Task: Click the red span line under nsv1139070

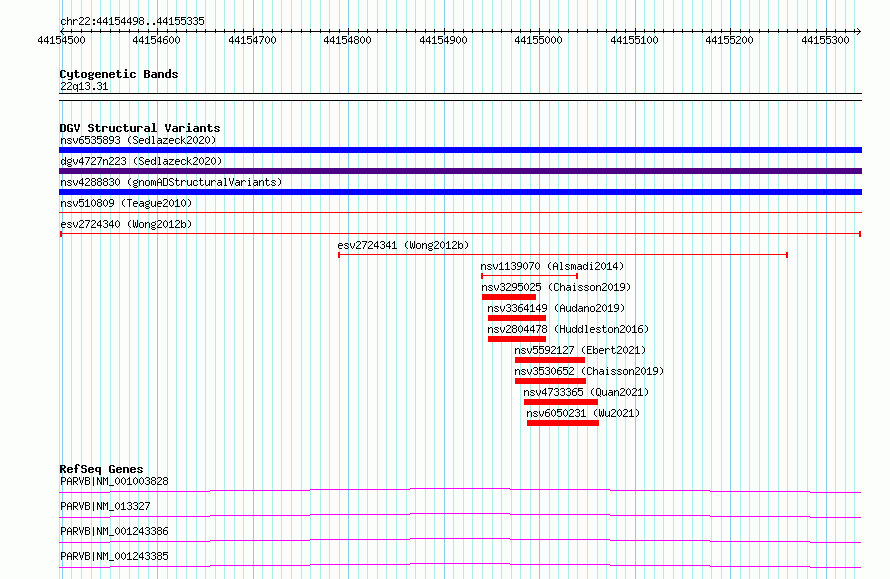Action: (x=530, y=276)
